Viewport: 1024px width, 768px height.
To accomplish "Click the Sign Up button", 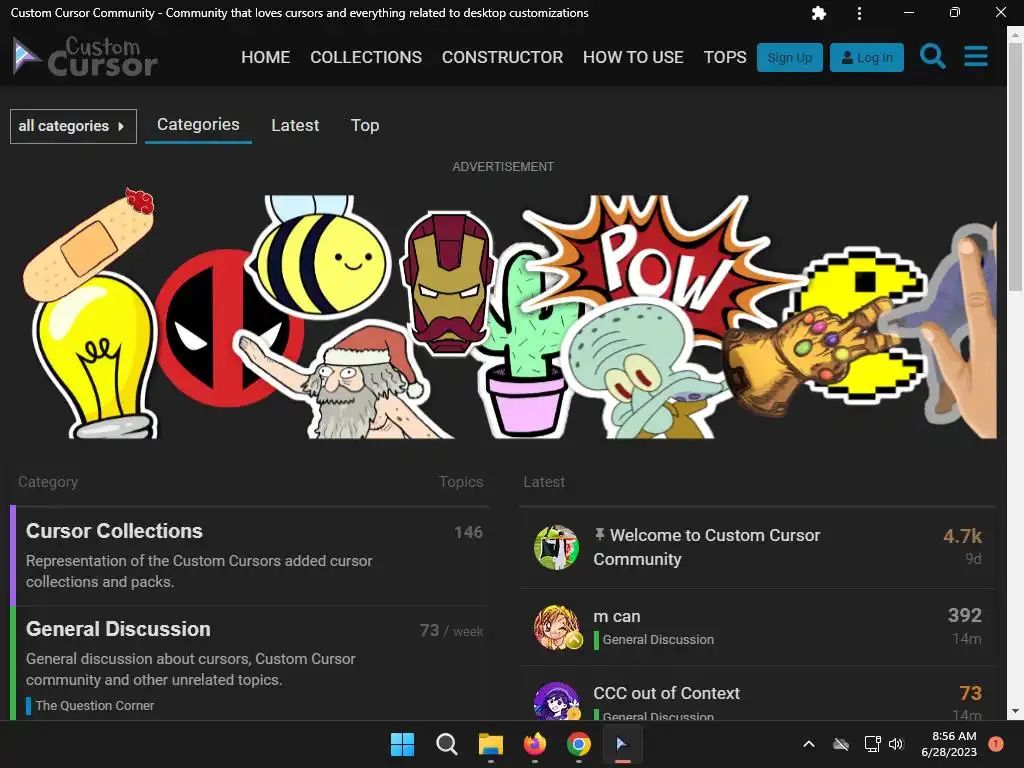I will (x=790, y=57).
